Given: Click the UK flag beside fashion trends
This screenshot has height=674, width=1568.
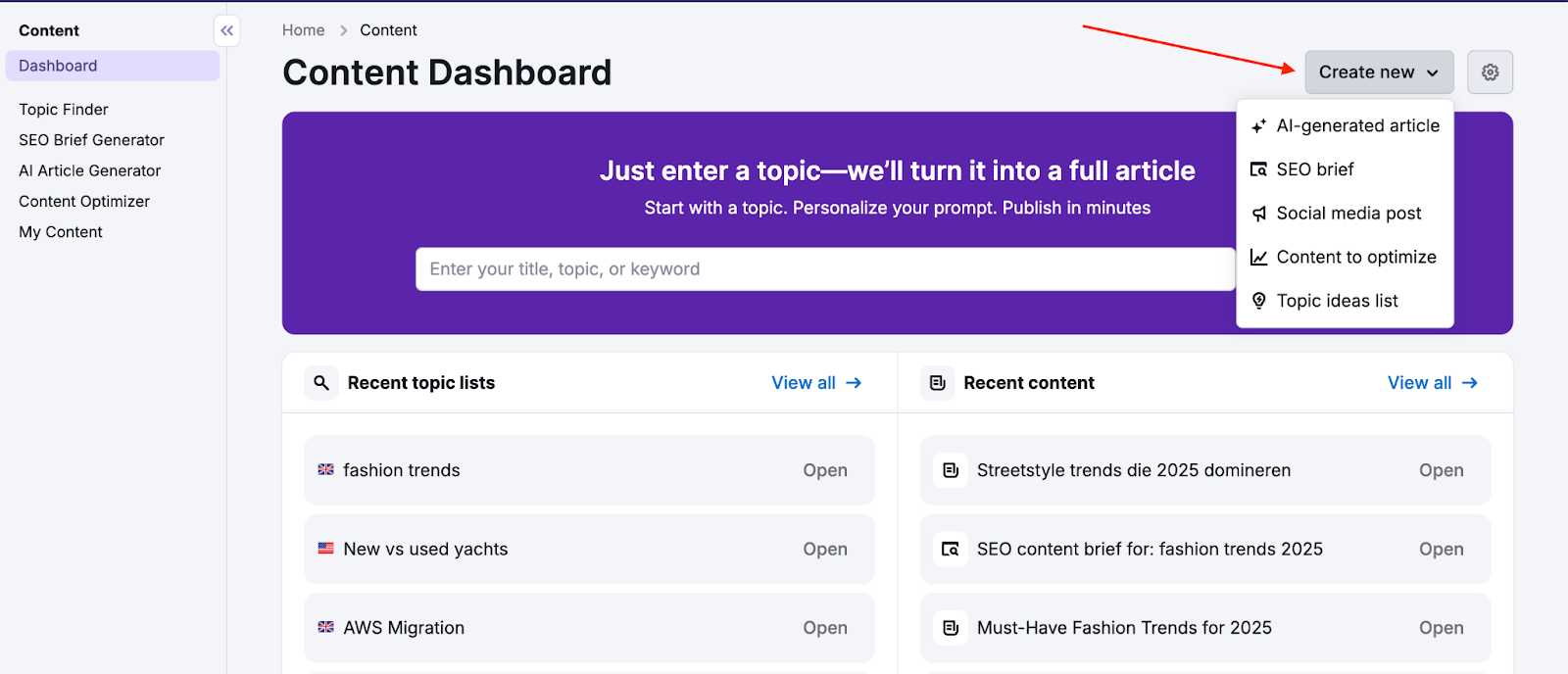Looking at the screenshot, I should 327,470.
